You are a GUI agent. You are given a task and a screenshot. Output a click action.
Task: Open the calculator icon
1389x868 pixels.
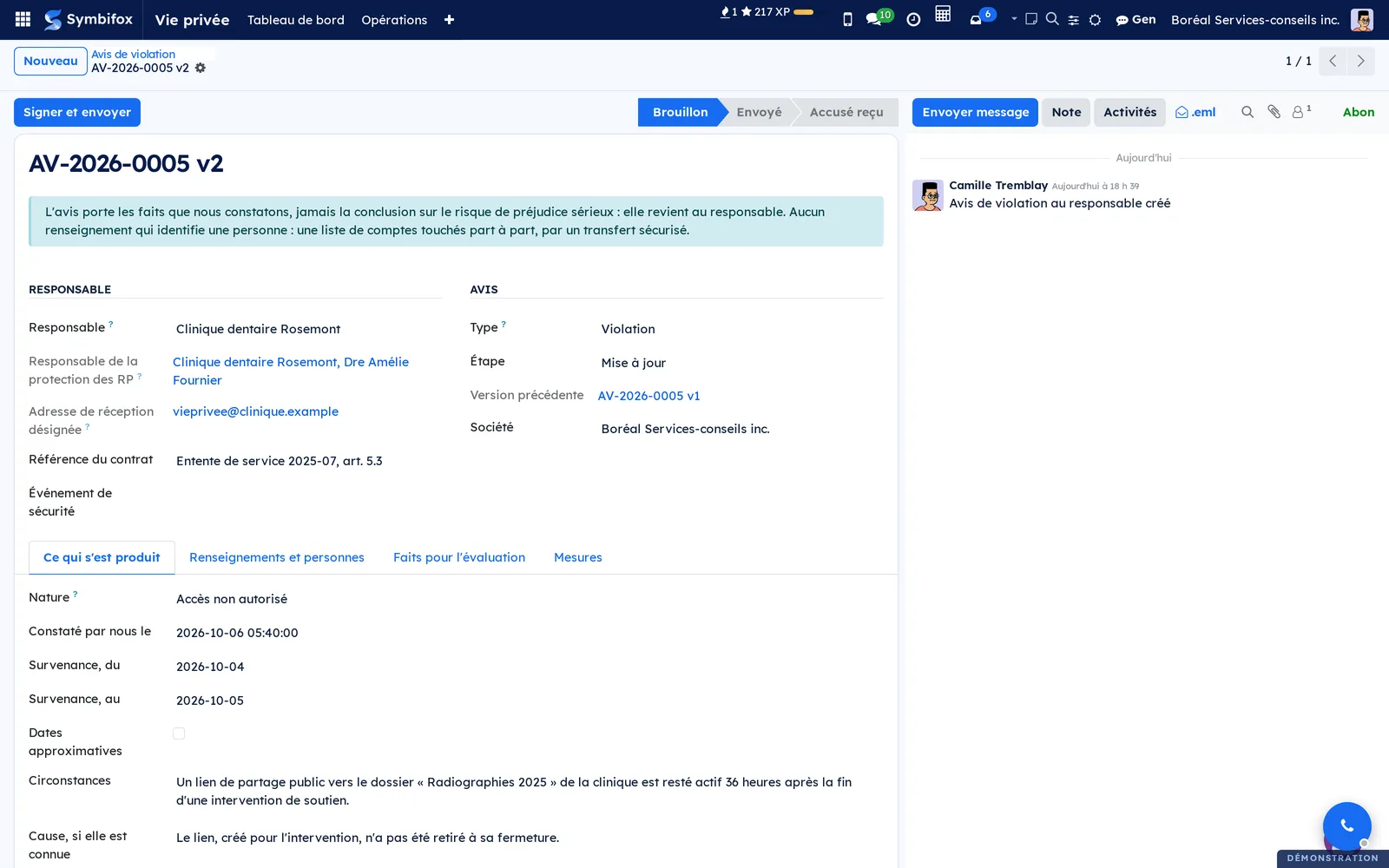943,15
